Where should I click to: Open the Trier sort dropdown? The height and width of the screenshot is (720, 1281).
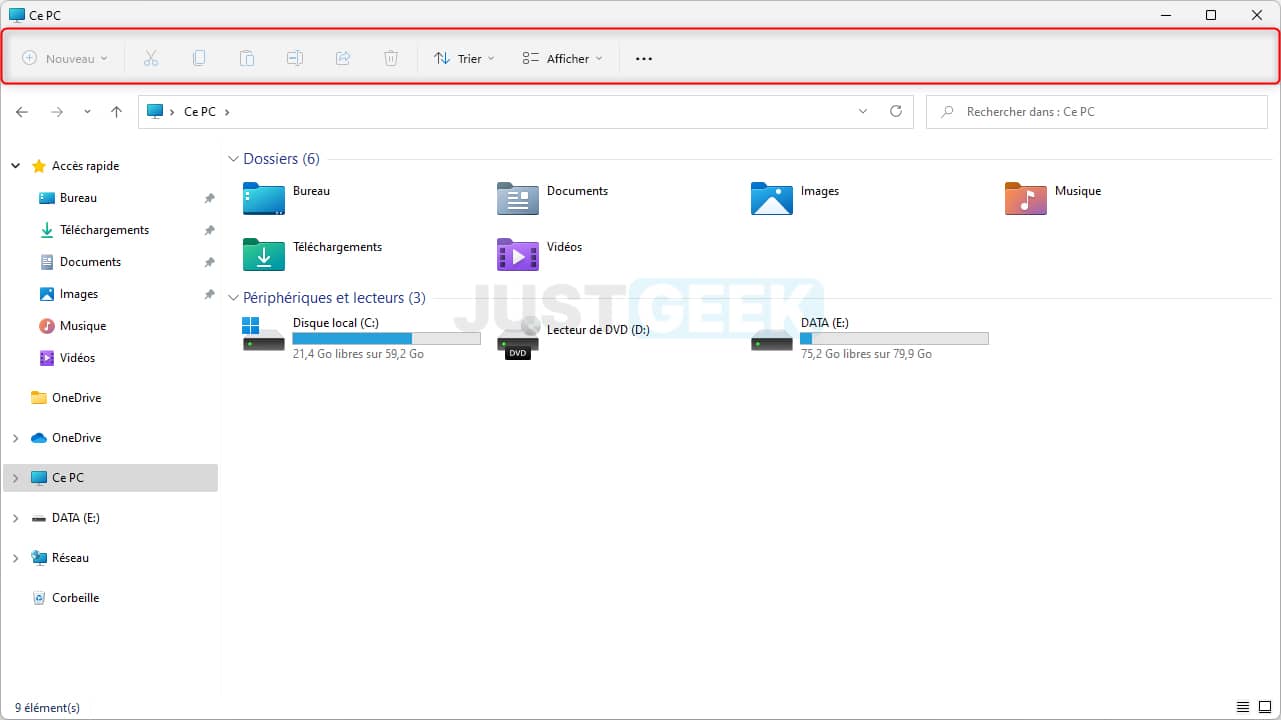click(x=464, y=59)
